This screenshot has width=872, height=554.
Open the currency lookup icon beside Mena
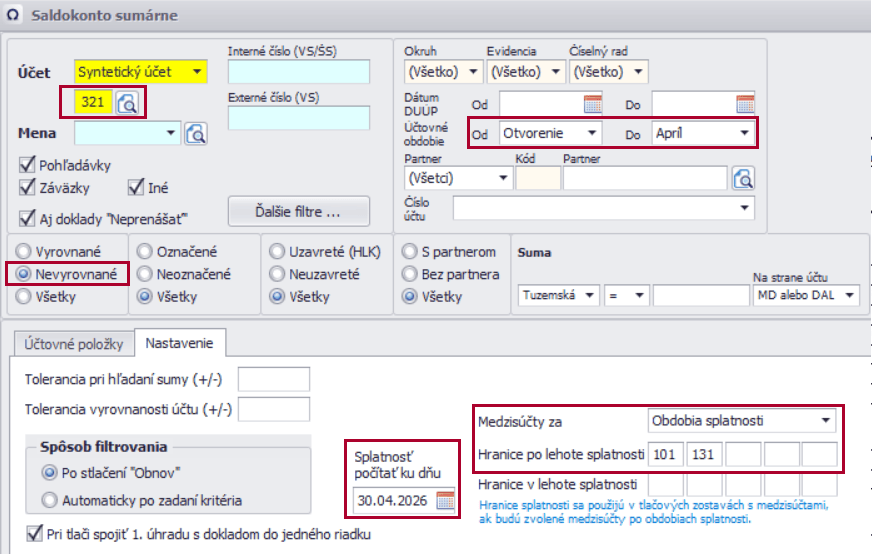pos(195,133)
